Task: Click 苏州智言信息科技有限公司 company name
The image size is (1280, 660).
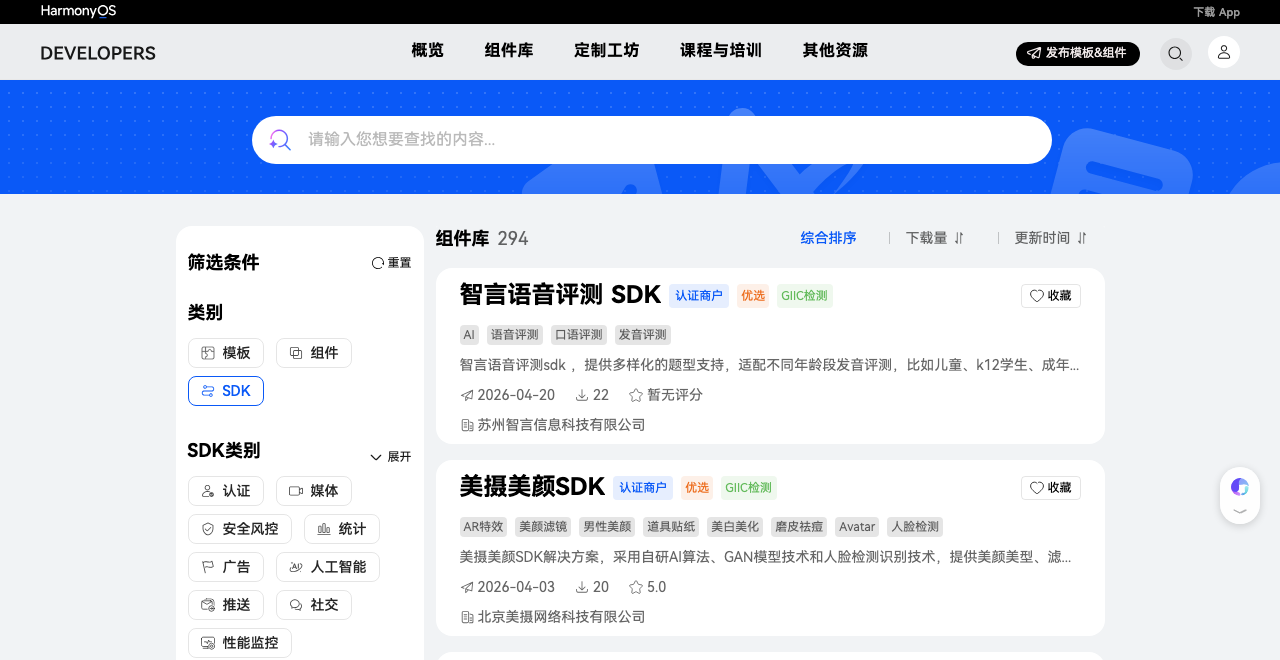Action: point(562,425)
